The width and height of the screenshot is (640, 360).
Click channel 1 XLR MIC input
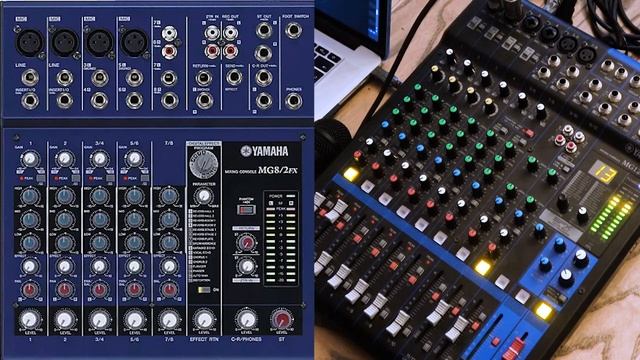pos(30,42)
